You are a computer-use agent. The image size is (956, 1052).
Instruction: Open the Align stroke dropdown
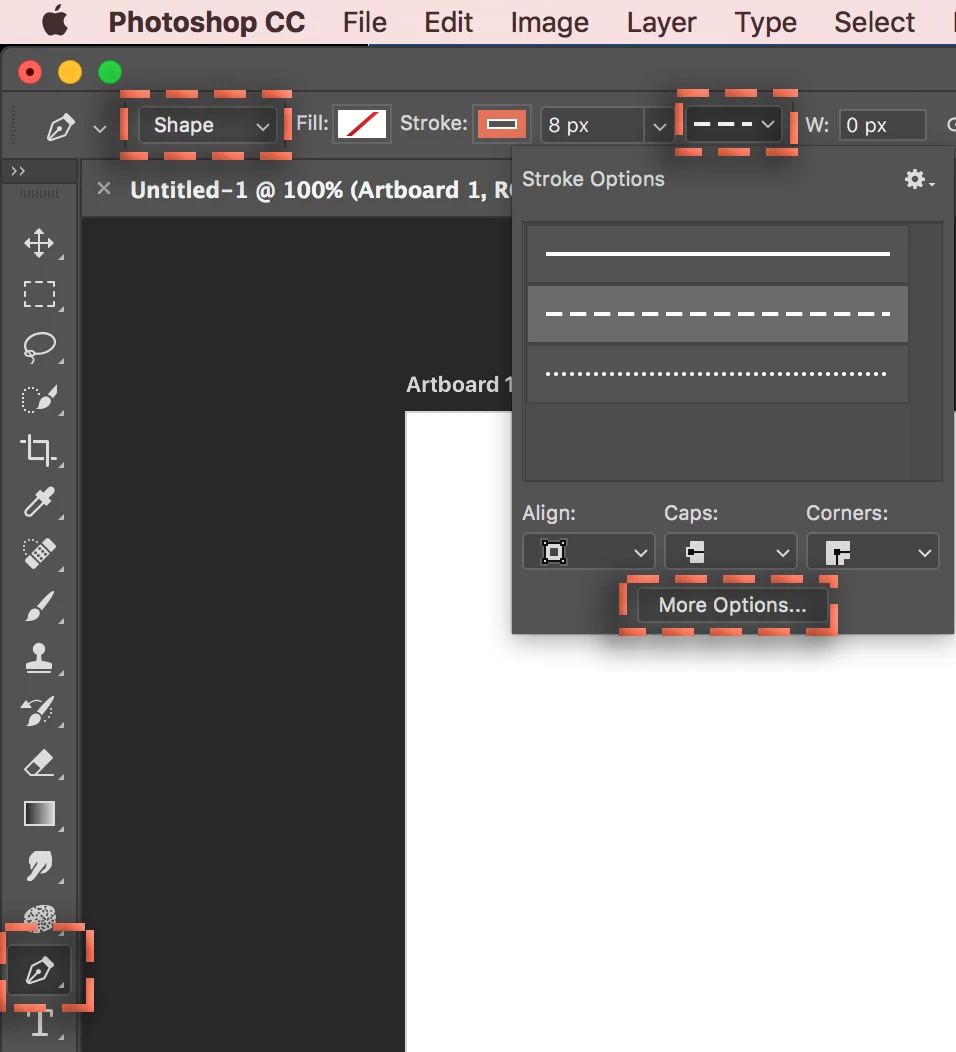588,551
